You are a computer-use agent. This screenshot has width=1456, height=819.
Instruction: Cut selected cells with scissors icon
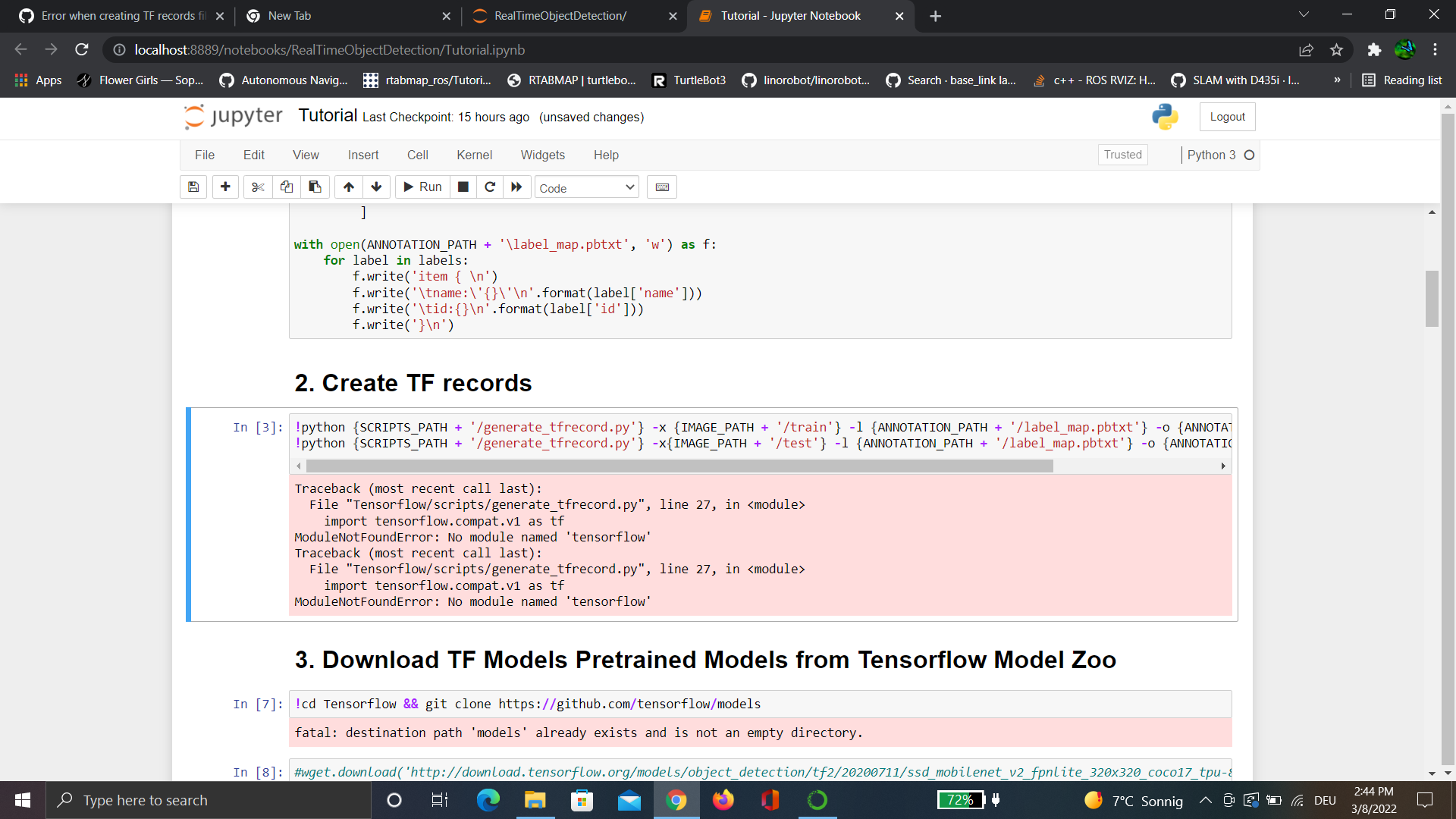(258, 187)
